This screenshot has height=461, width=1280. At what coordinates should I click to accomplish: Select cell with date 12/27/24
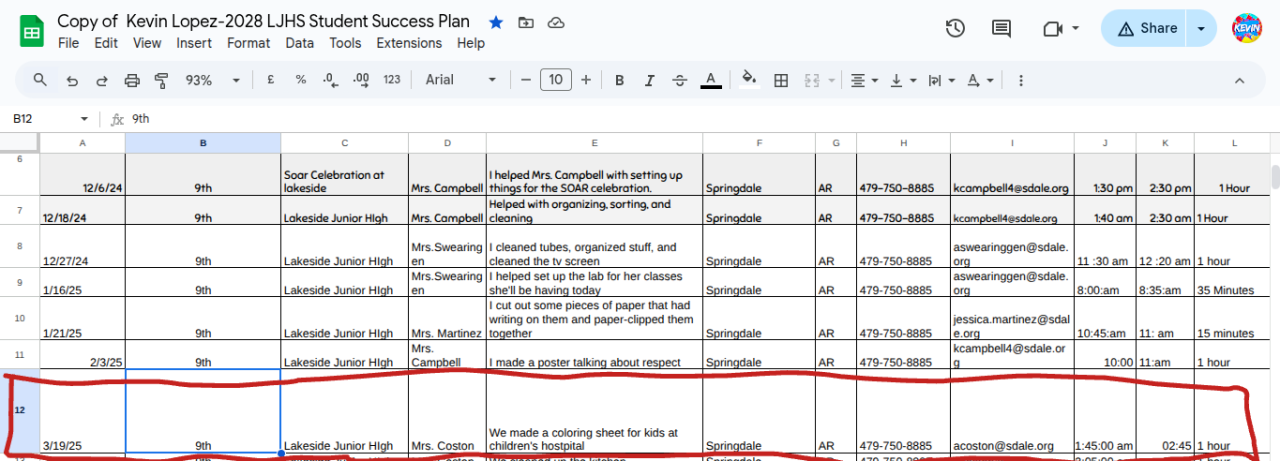click(x=83, y=247)
